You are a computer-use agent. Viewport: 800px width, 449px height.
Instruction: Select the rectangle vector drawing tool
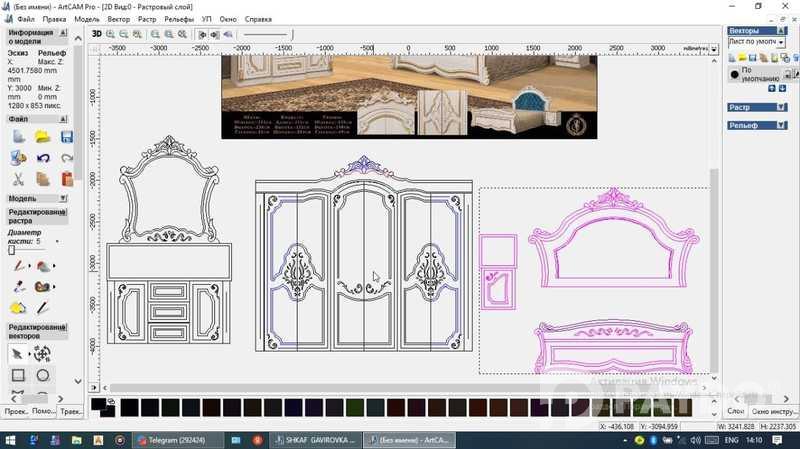click(x=18, y=376)
